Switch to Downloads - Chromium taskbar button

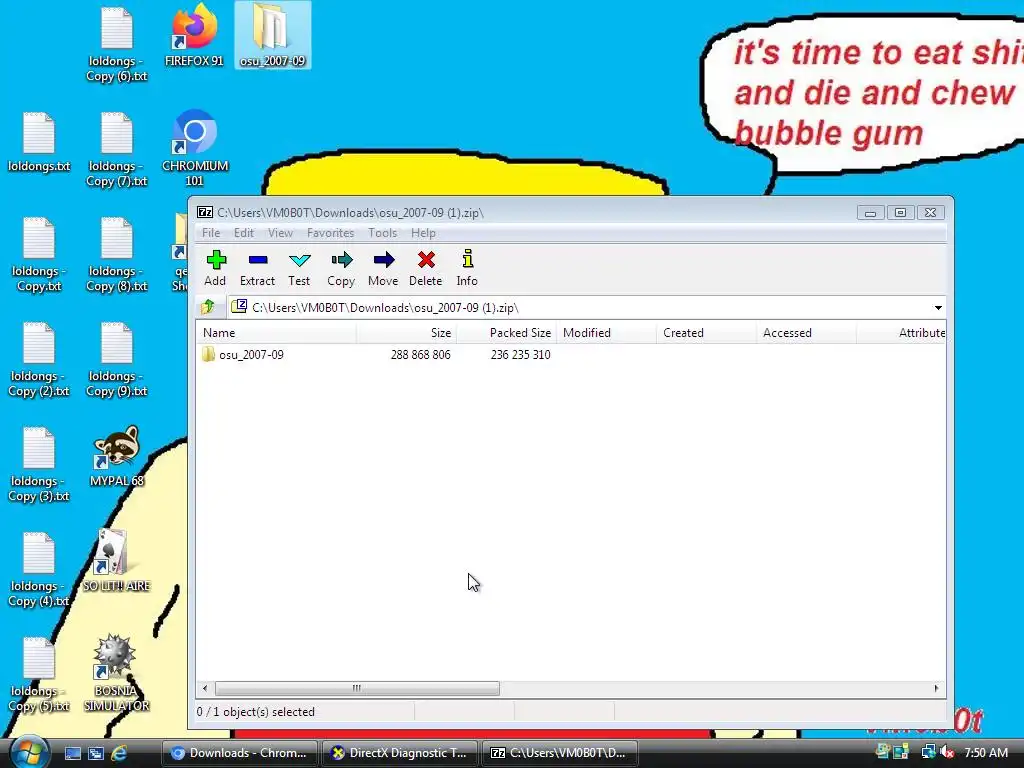pos(239,753)
